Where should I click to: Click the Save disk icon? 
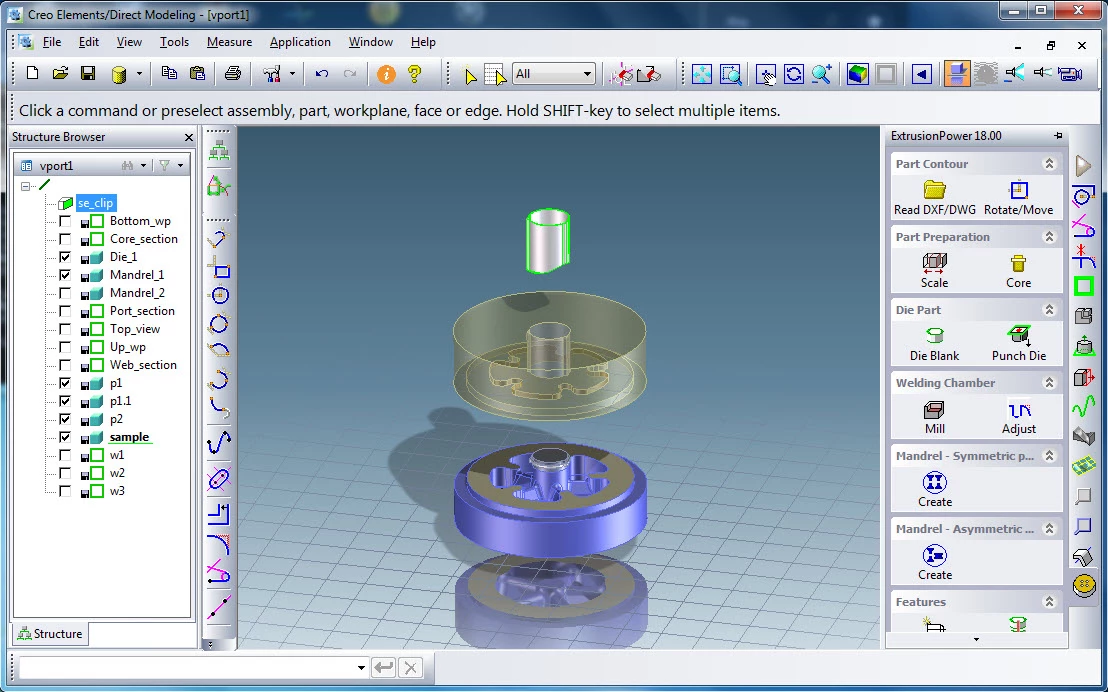pyautogui.click(x=88, y=74)
